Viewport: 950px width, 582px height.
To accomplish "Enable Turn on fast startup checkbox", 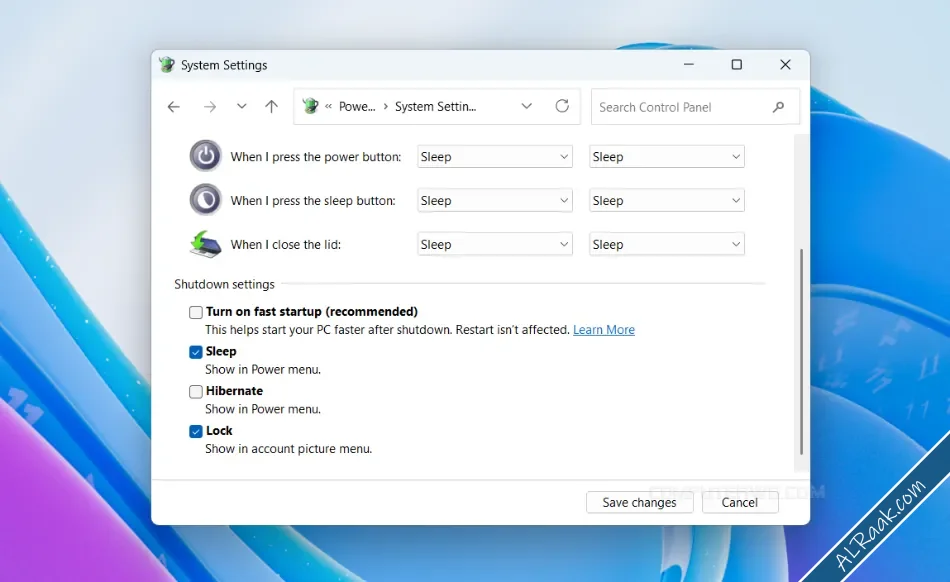I will tap(196, 312).
